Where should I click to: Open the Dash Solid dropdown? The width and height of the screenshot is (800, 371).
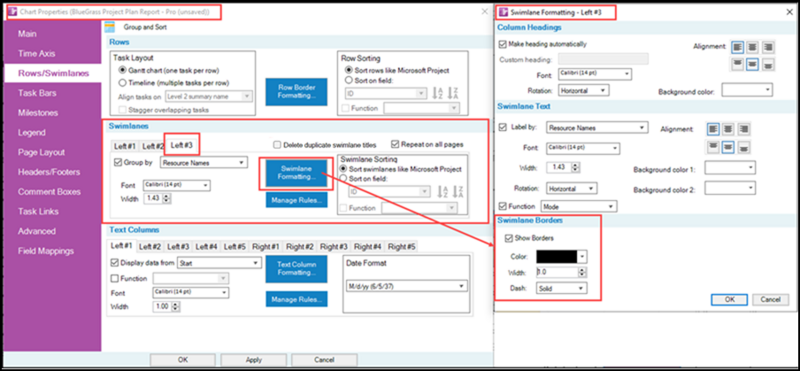561,288
